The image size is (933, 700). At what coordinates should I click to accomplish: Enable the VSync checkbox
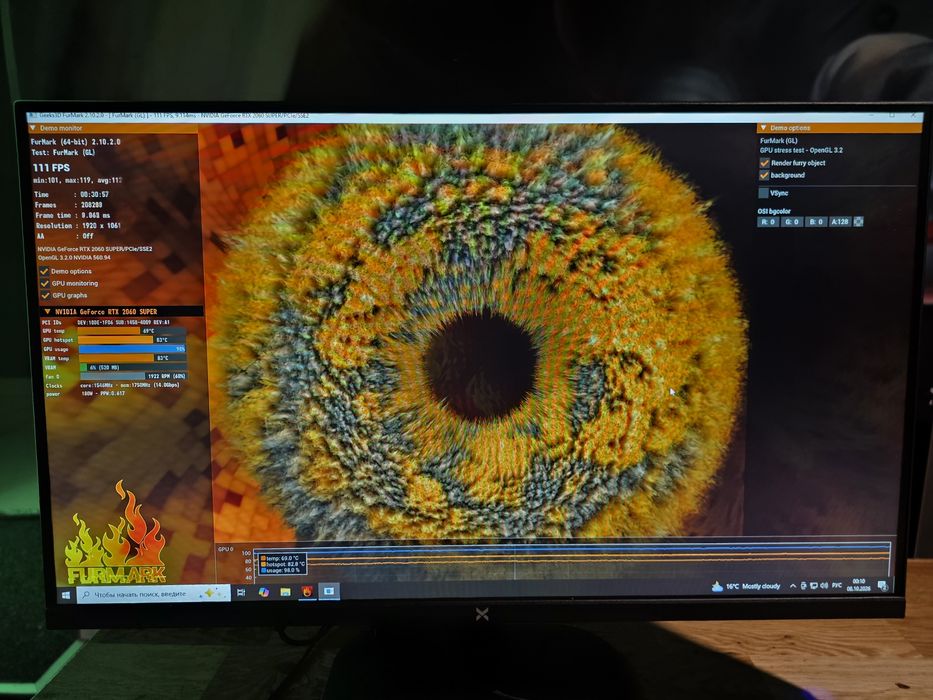763,193
